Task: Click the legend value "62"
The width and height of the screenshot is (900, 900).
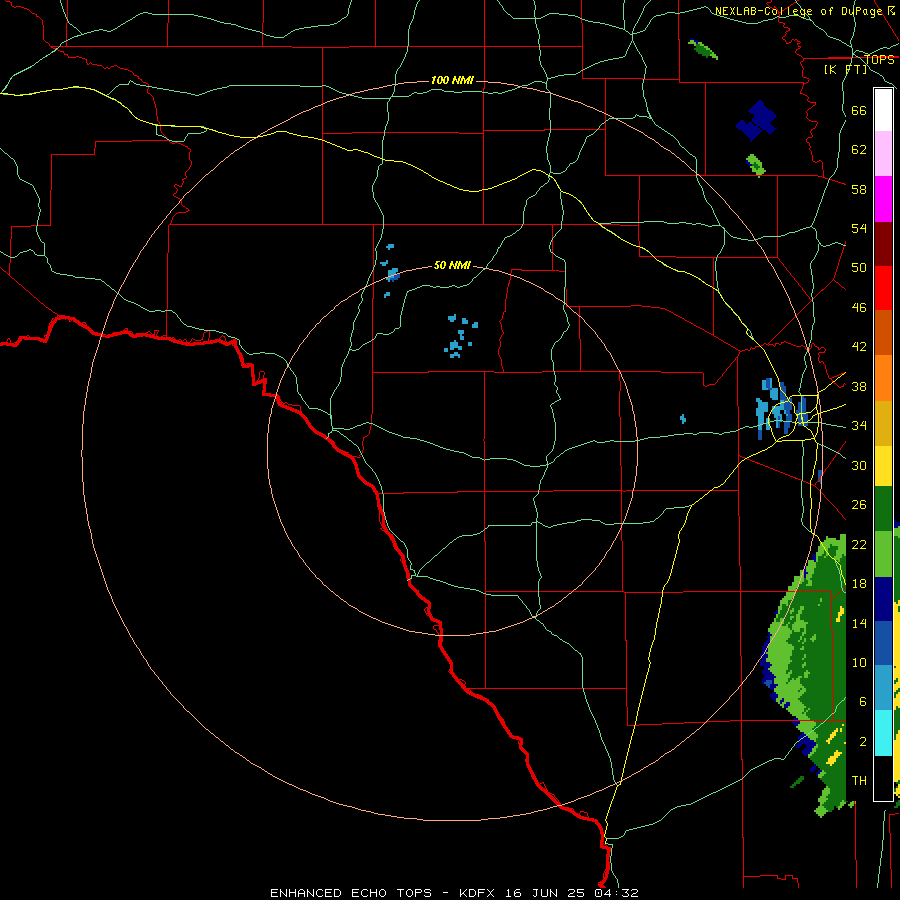Action: click(x=859, y=149)
